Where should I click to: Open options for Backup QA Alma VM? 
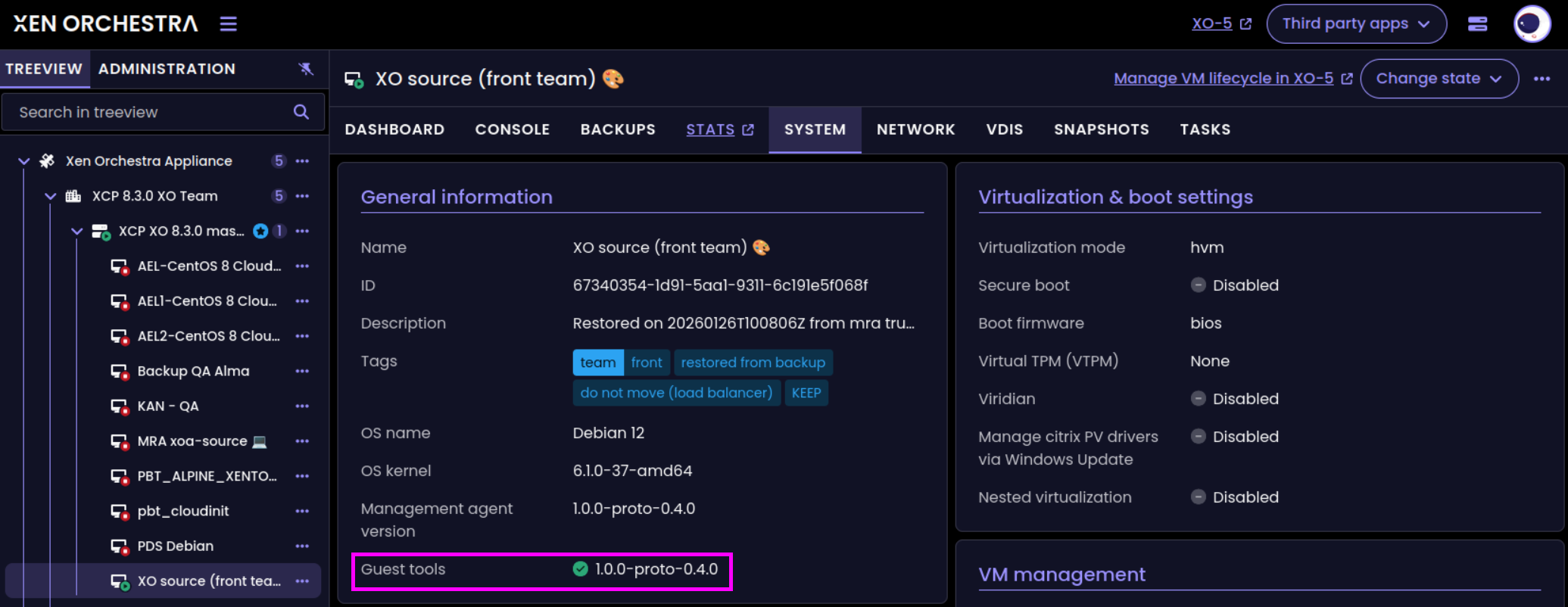302,371
